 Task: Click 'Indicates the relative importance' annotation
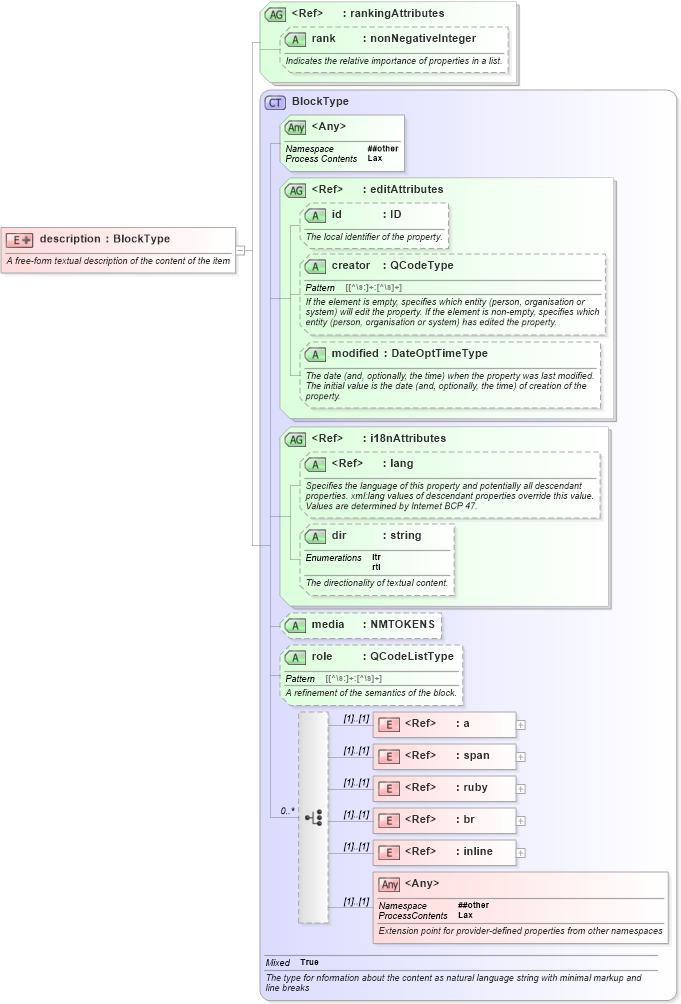(394, 61)
